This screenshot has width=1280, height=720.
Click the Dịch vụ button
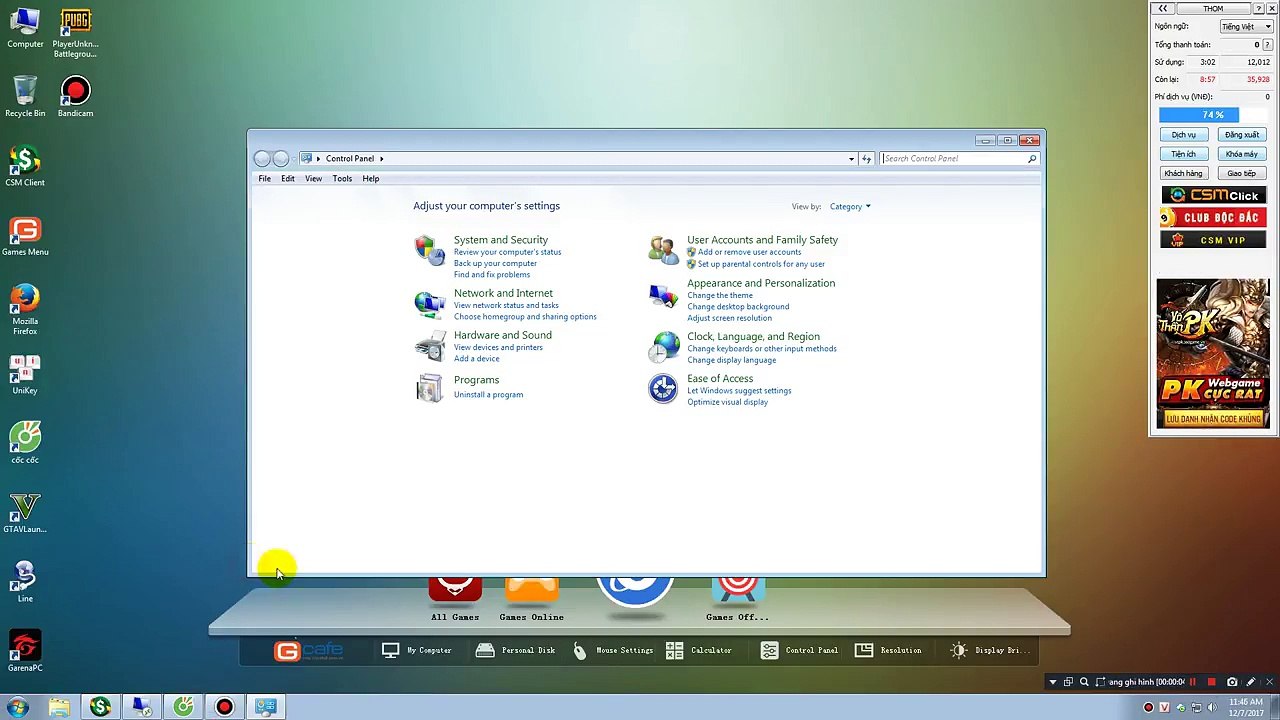[1183, 135]
